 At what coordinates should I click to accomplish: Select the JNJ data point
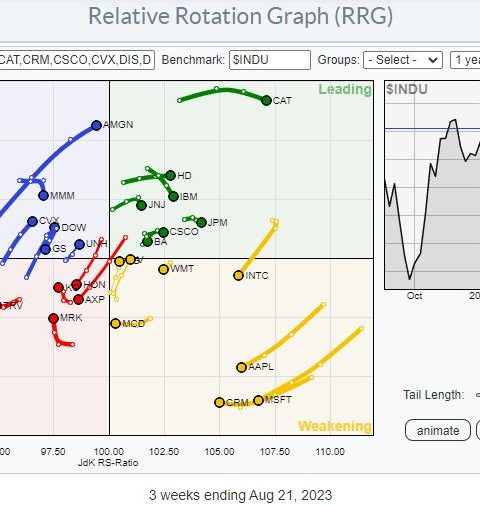[x=141, y=205]
